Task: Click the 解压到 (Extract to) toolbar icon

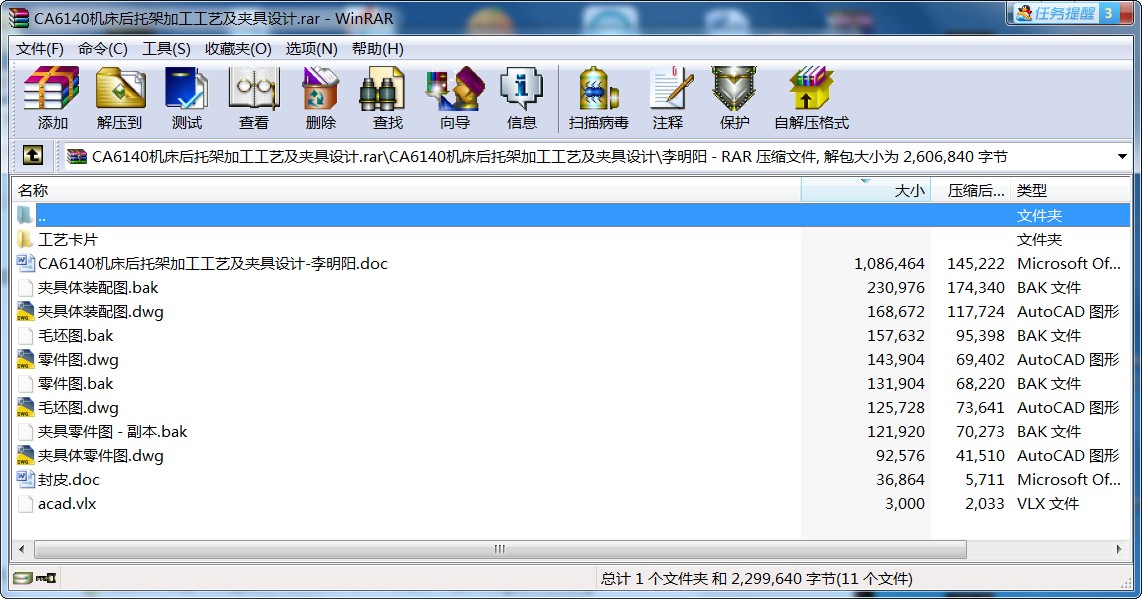Action: point(119,89)
